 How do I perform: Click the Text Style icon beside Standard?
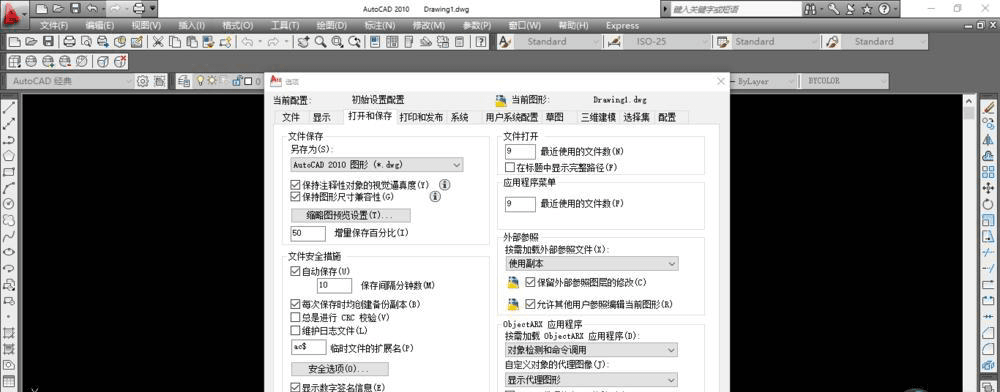click(504, 41)
